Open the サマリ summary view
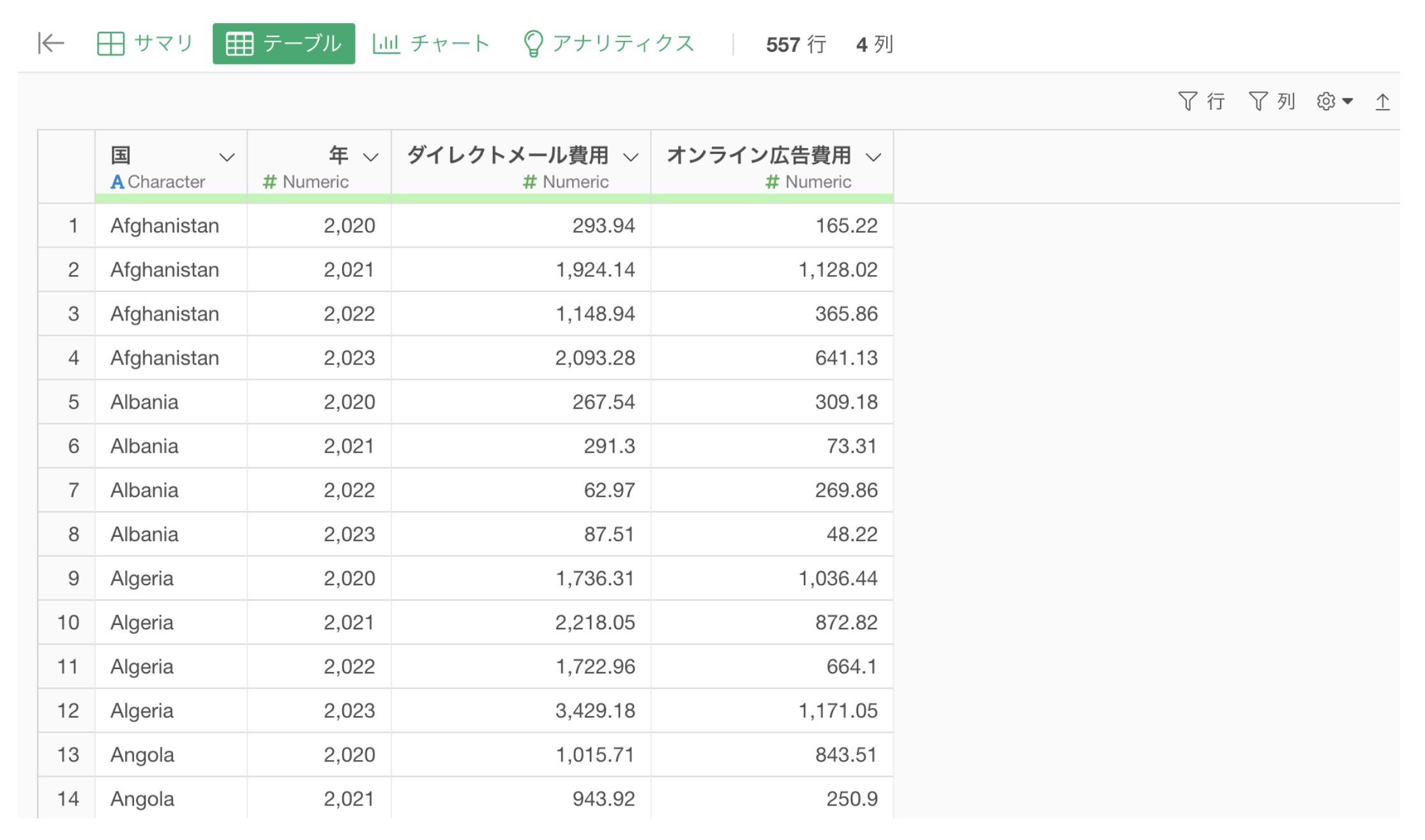The width and height of the screenshot is (1425, 840). [145, 43]
